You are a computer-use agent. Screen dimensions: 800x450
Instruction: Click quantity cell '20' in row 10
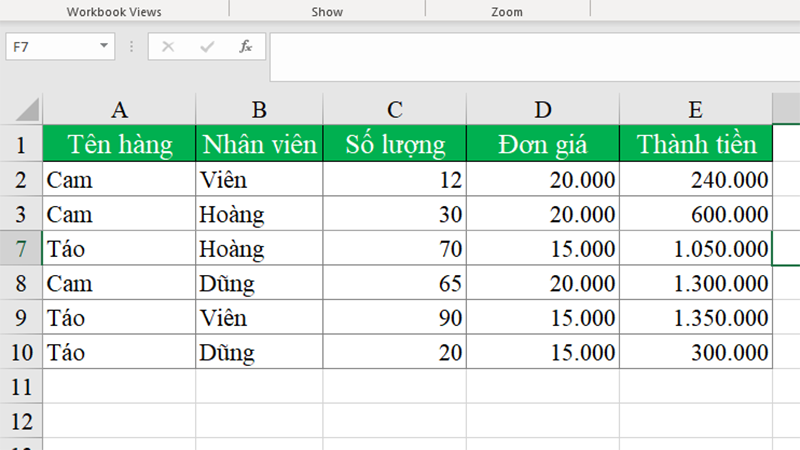point(395,352)
